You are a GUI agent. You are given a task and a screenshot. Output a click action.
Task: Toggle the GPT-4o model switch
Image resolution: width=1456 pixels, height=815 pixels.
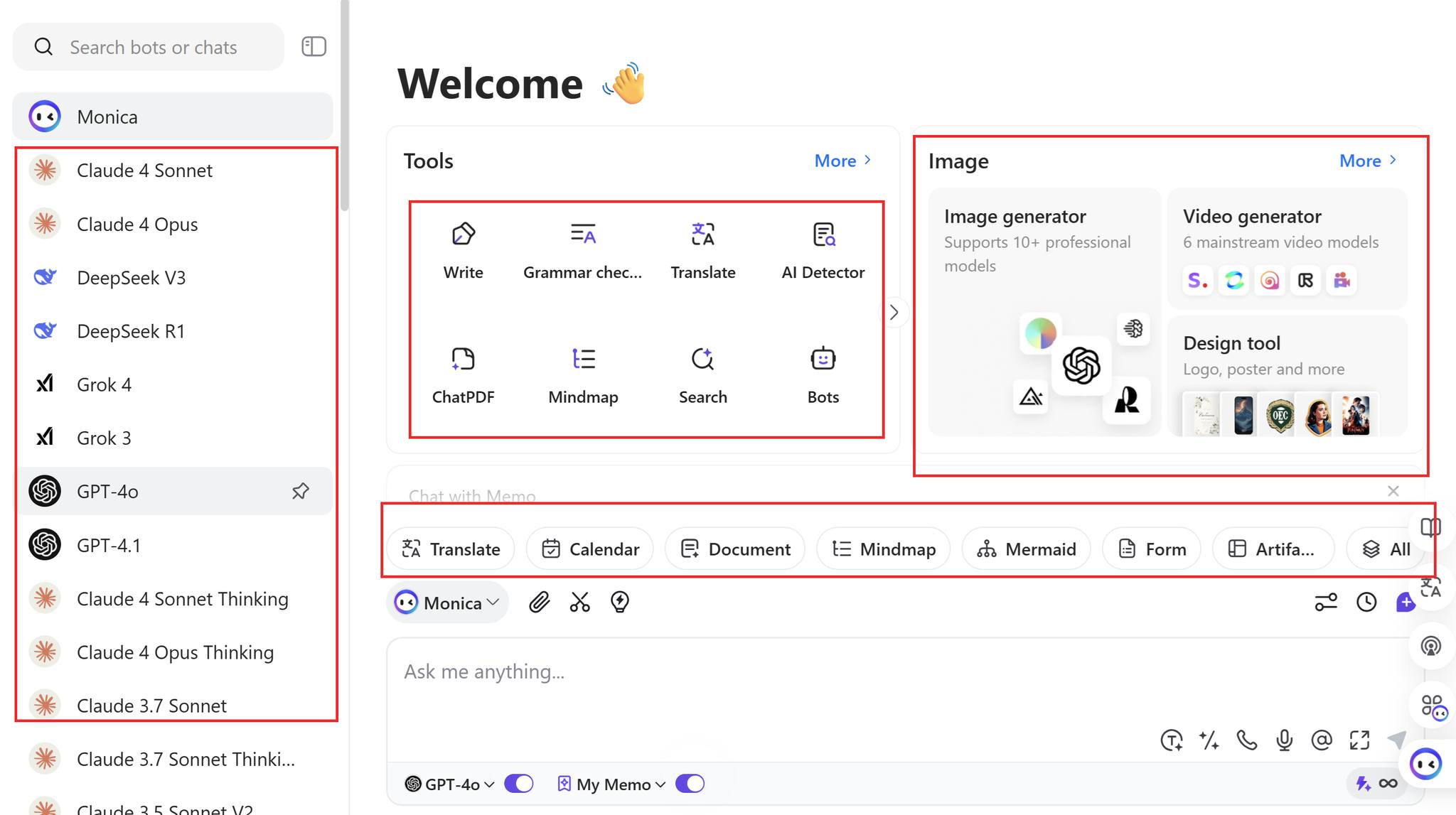519,784
